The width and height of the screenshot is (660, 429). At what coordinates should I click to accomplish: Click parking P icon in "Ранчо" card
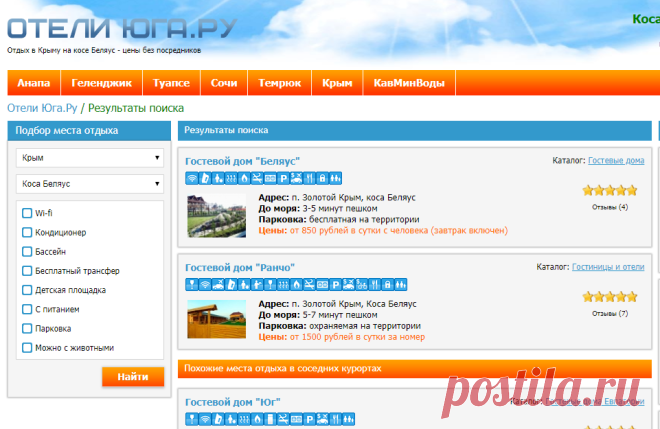click(x=335, y=285)
